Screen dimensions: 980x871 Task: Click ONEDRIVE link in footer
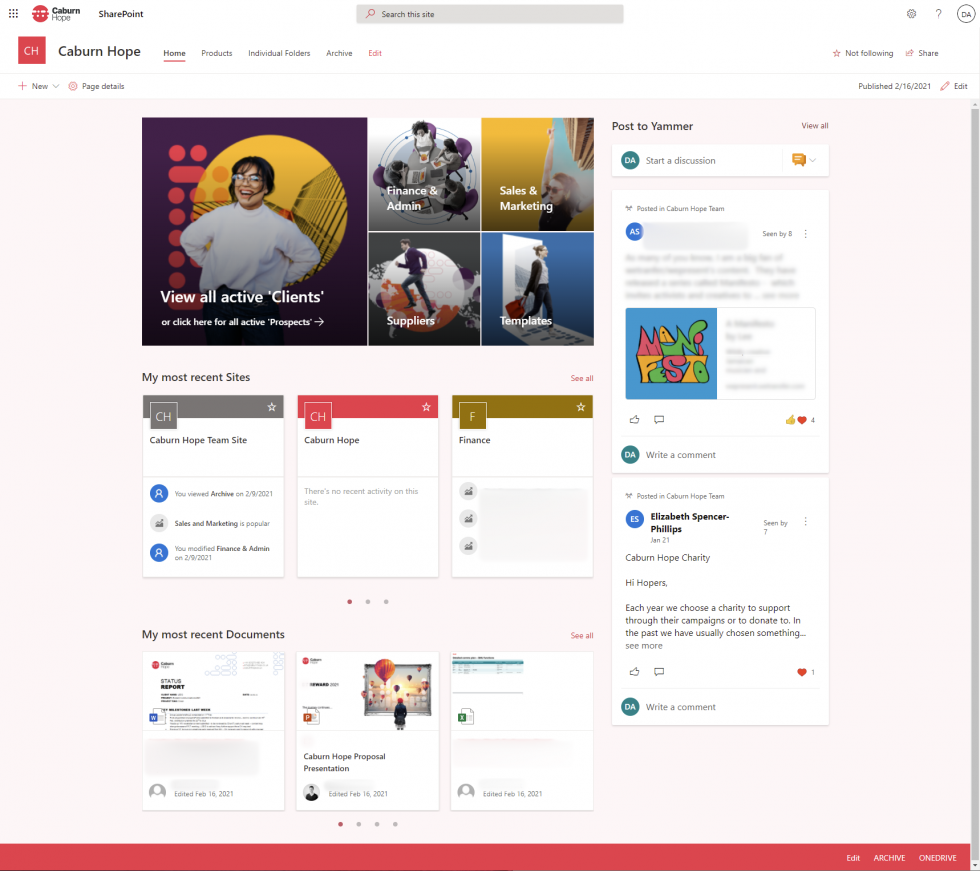[937, 858]
